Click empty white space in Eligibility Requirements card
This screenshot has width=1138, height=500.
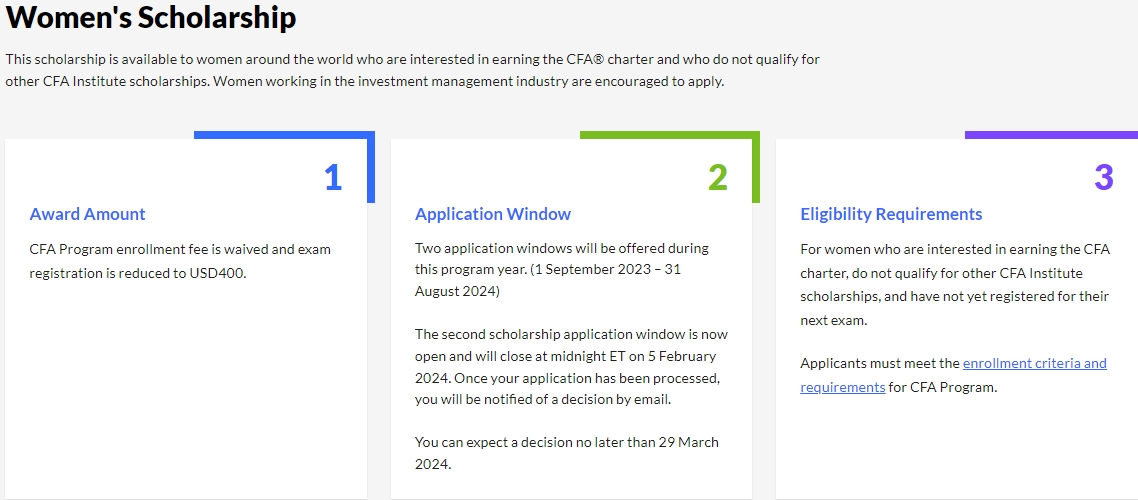956,450
